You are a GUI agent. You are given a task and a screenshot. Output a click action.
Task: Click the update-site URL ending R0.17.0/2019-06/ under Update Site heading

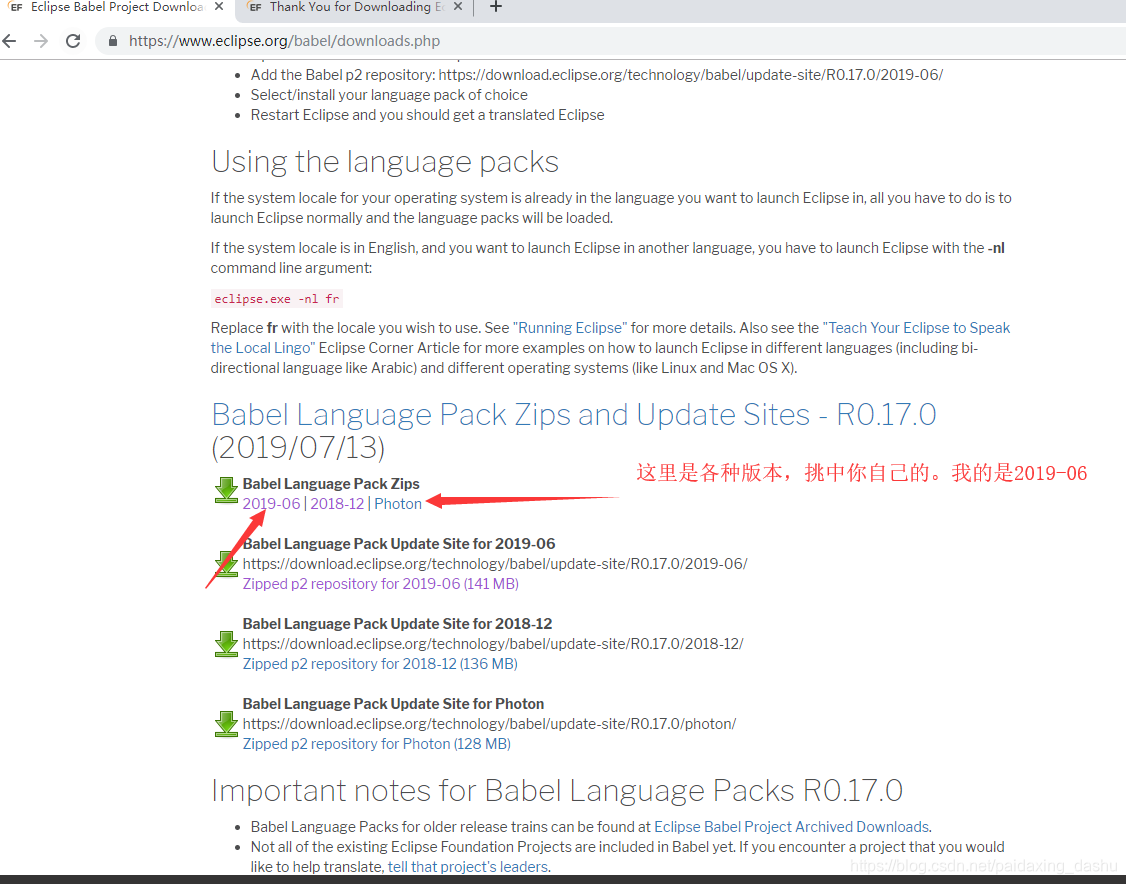pos(495,564)
